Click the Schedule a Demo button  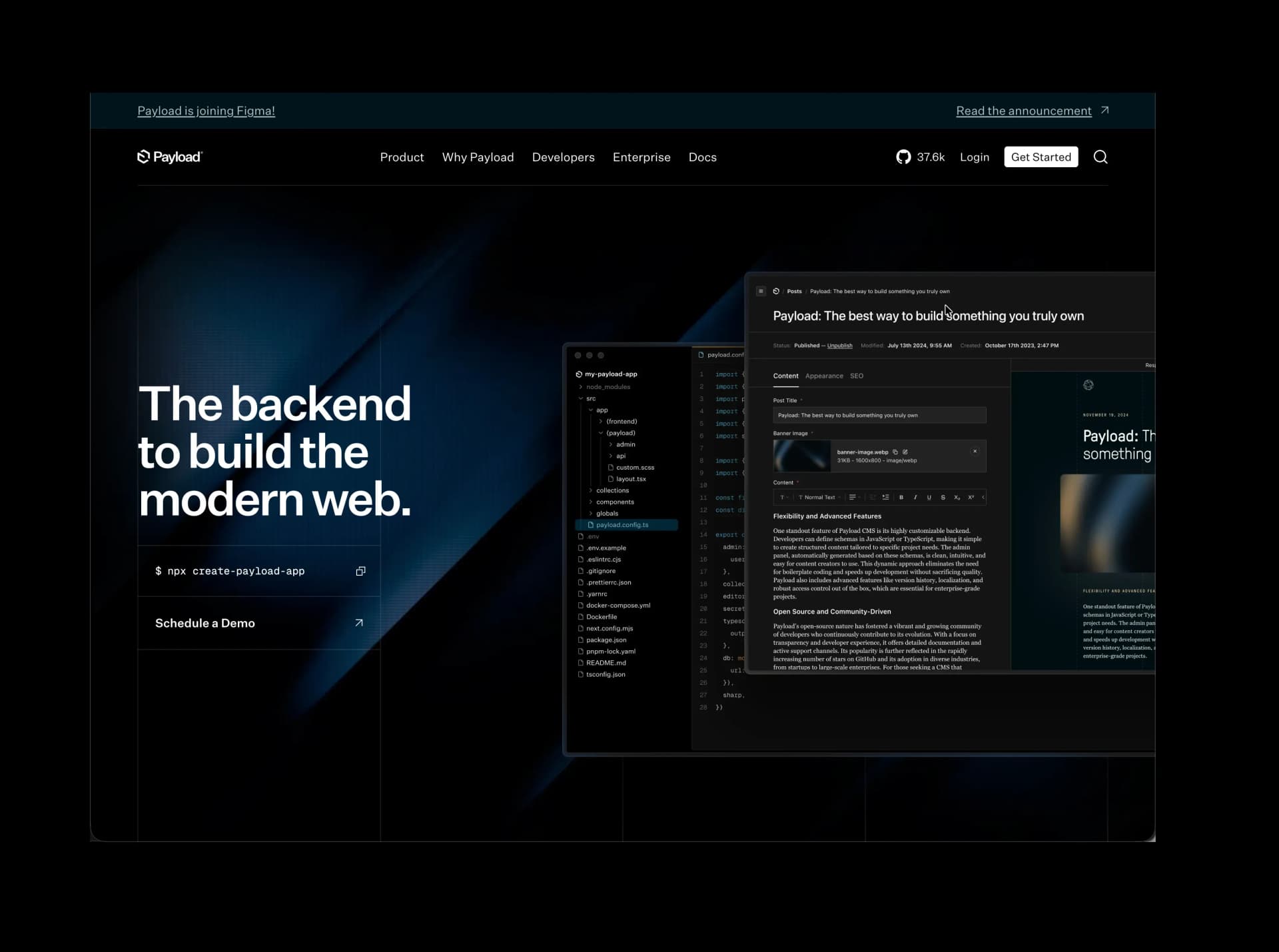(258, 623)
